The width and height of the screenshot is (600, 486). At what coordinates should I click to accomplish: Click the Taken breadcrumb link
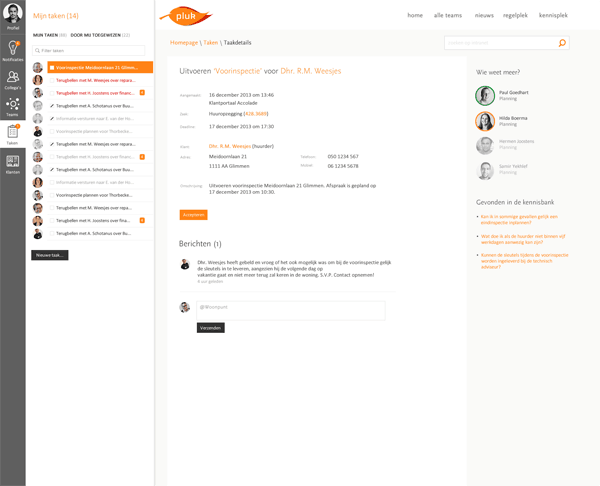tap(210, 42)
